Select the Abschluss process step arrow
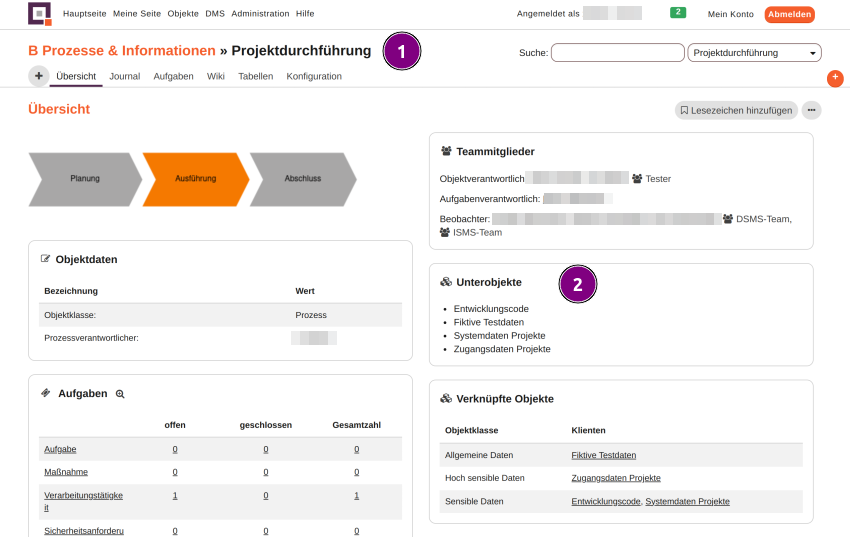Viewport: 850px width, 537px height. (302, 178)
